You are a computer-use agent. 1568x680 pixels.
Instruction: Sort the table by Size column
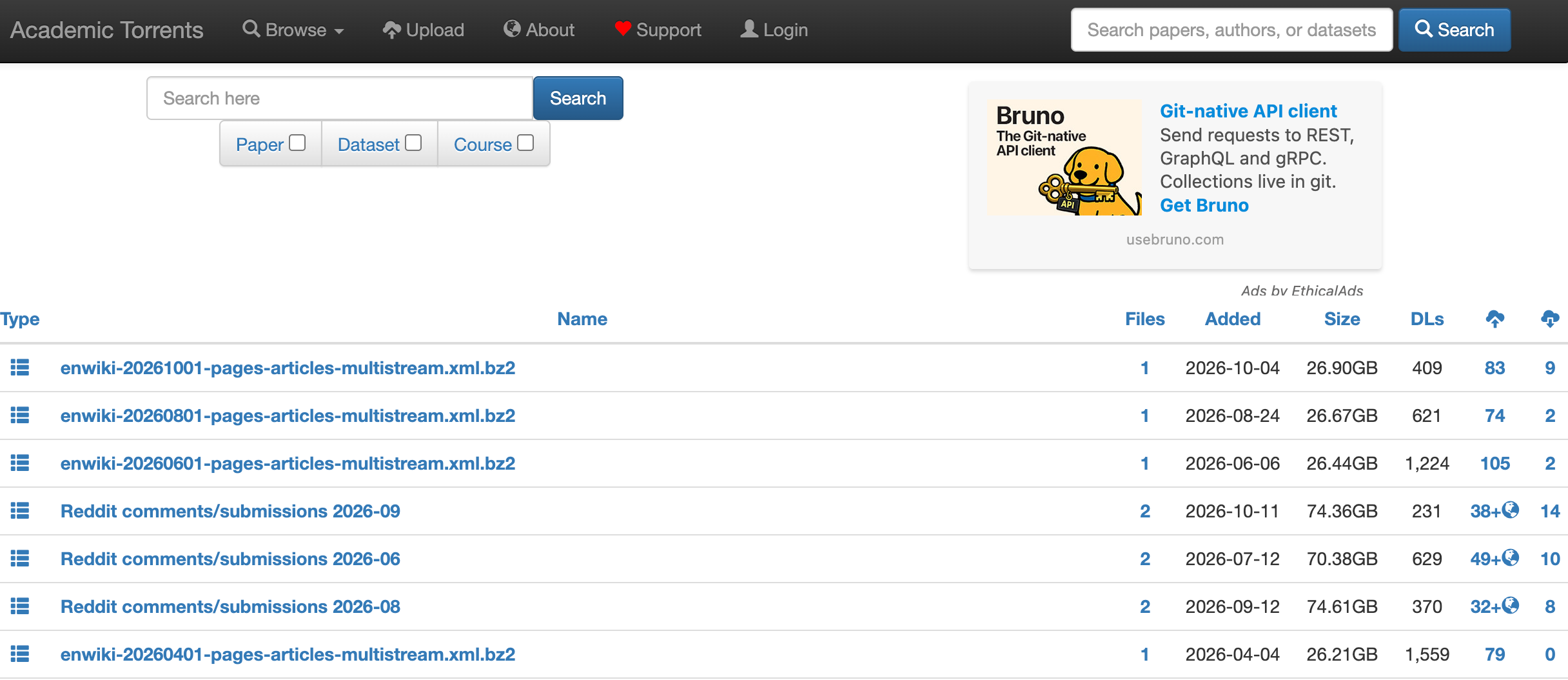tap(1342, 319)
